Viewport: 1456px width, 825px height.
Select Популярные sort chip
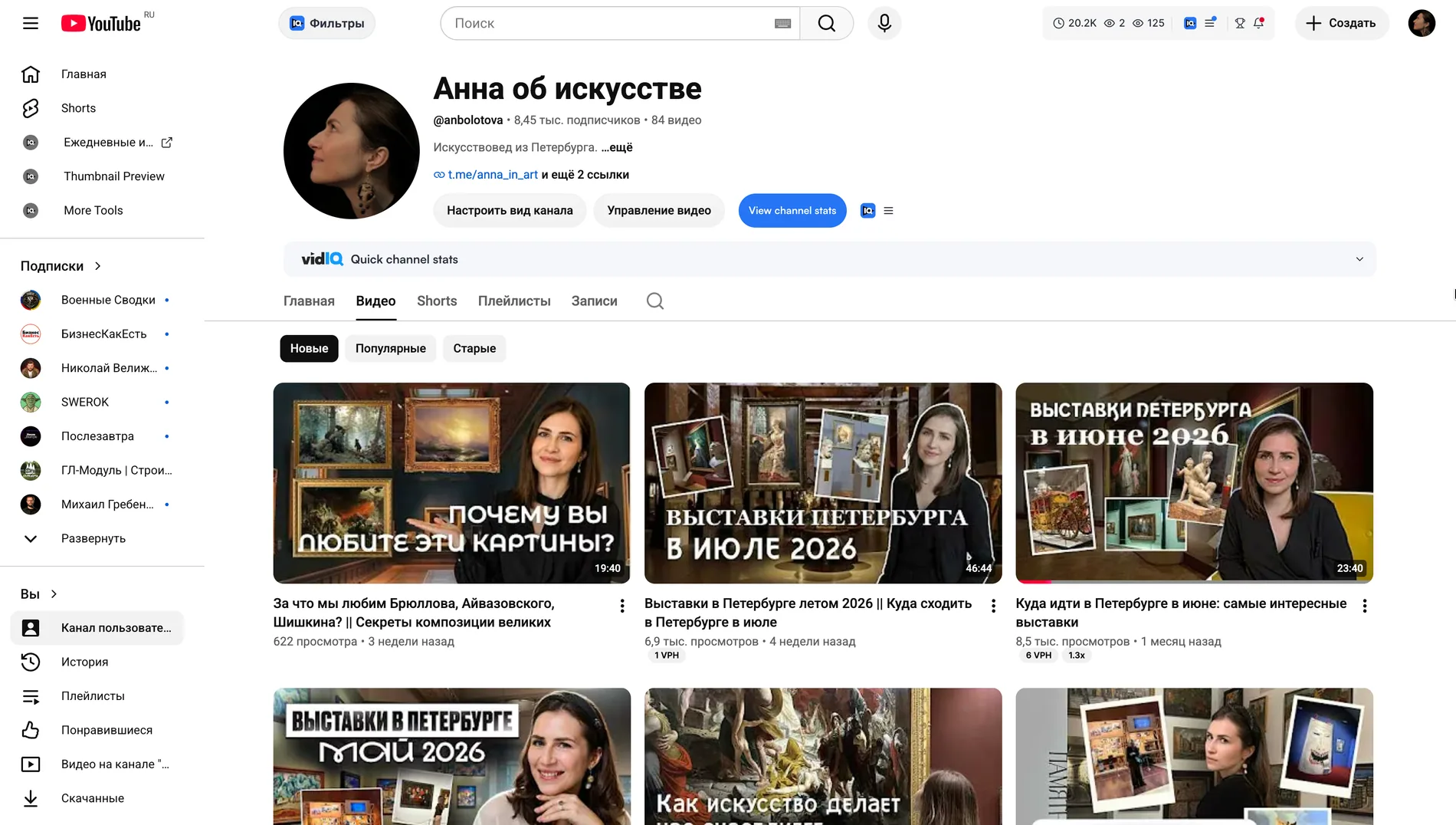coord(391,349)
